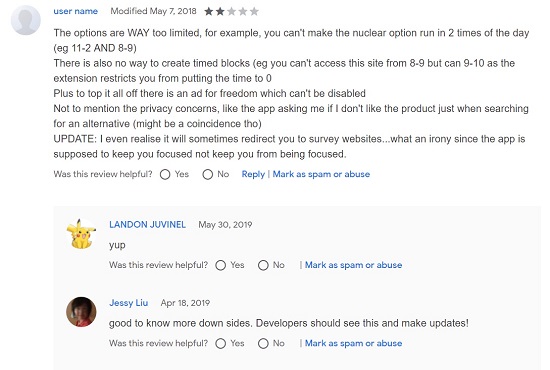The width and height of the screenshot is (550, 370).
Task: Click the fifth empty rating star
Action: (254, 12)
